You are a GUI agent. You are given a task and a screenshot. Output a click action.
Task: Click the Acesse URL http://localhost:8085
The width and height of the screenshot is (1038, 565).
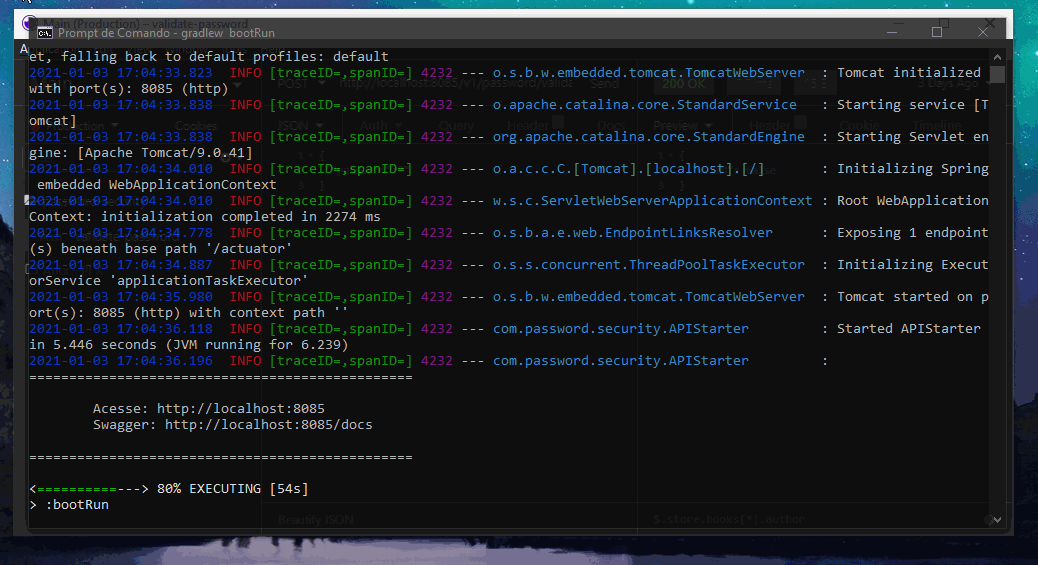tap(240, 409)
